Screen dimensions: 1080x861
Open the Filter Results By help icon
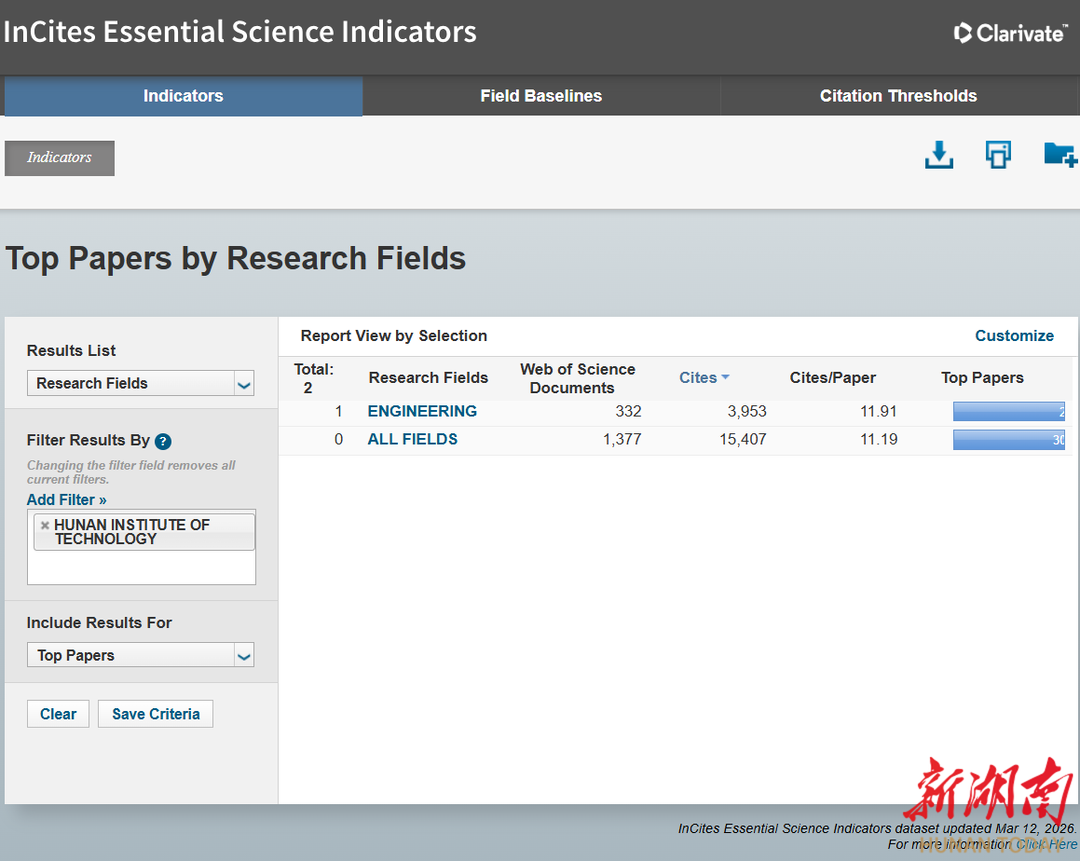click(x=163, y=441)
